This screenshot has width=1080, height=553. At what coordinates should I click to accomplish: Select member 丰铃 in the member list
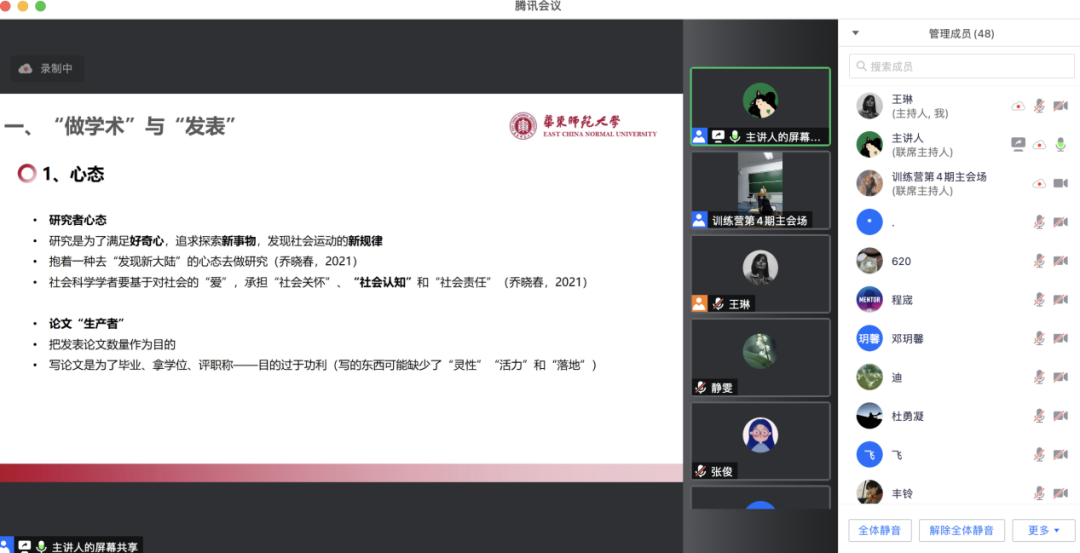[902, 493]
